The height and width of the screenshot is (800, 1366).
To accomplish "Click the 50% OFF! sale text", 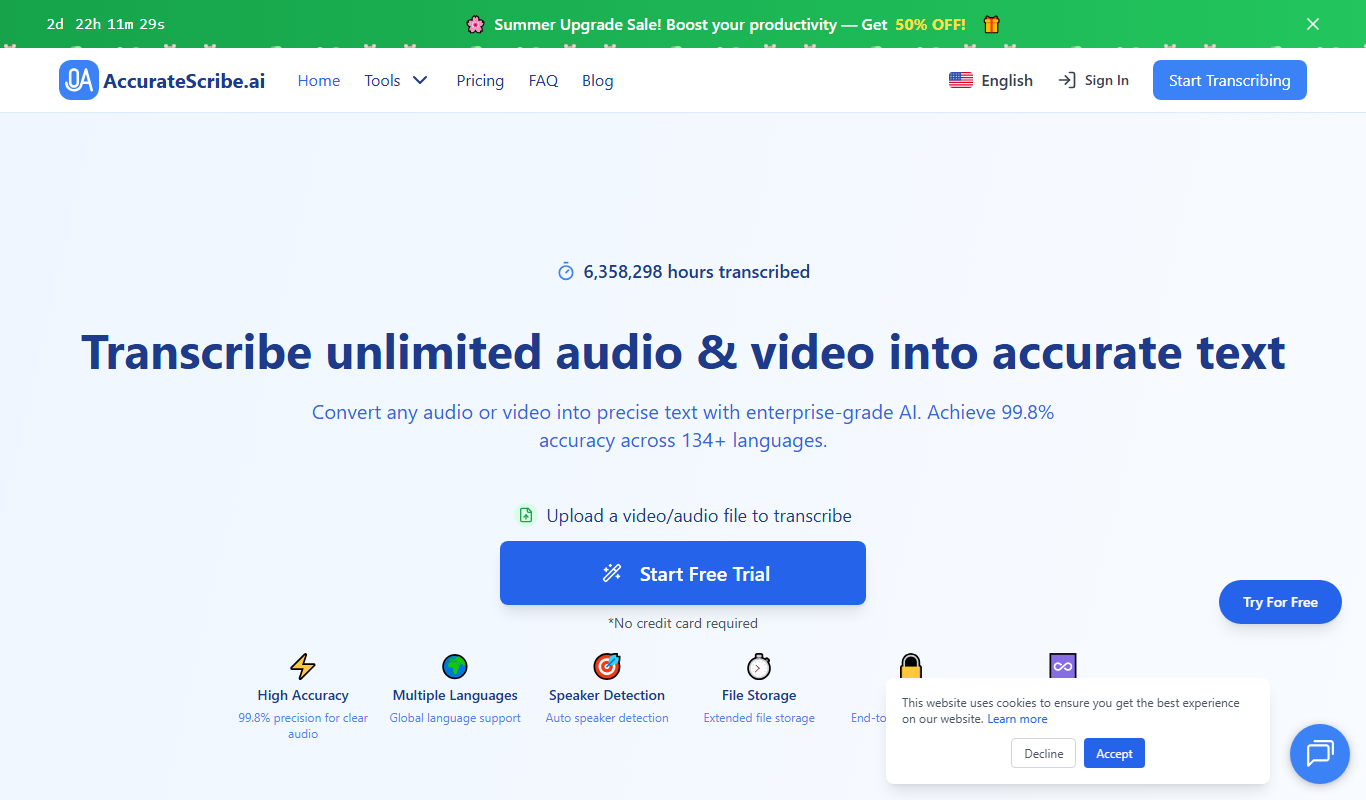I will [930, 24].
